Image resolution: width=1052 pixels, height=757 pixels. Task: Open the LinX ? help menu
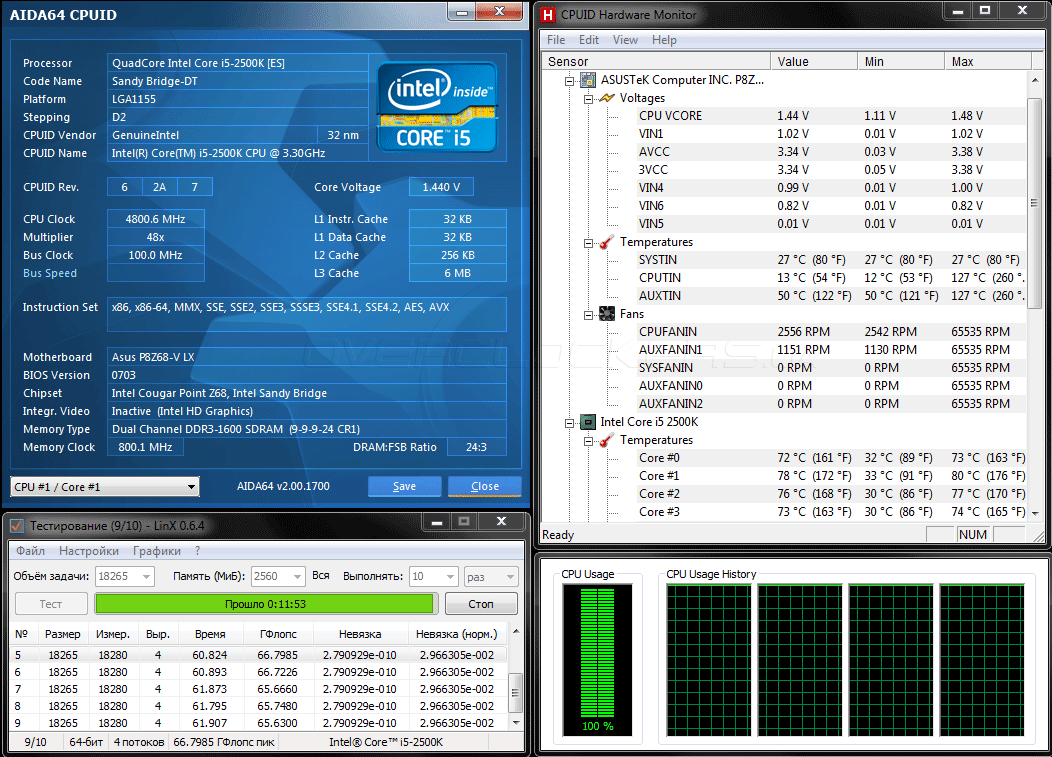(x=198, y=550)
